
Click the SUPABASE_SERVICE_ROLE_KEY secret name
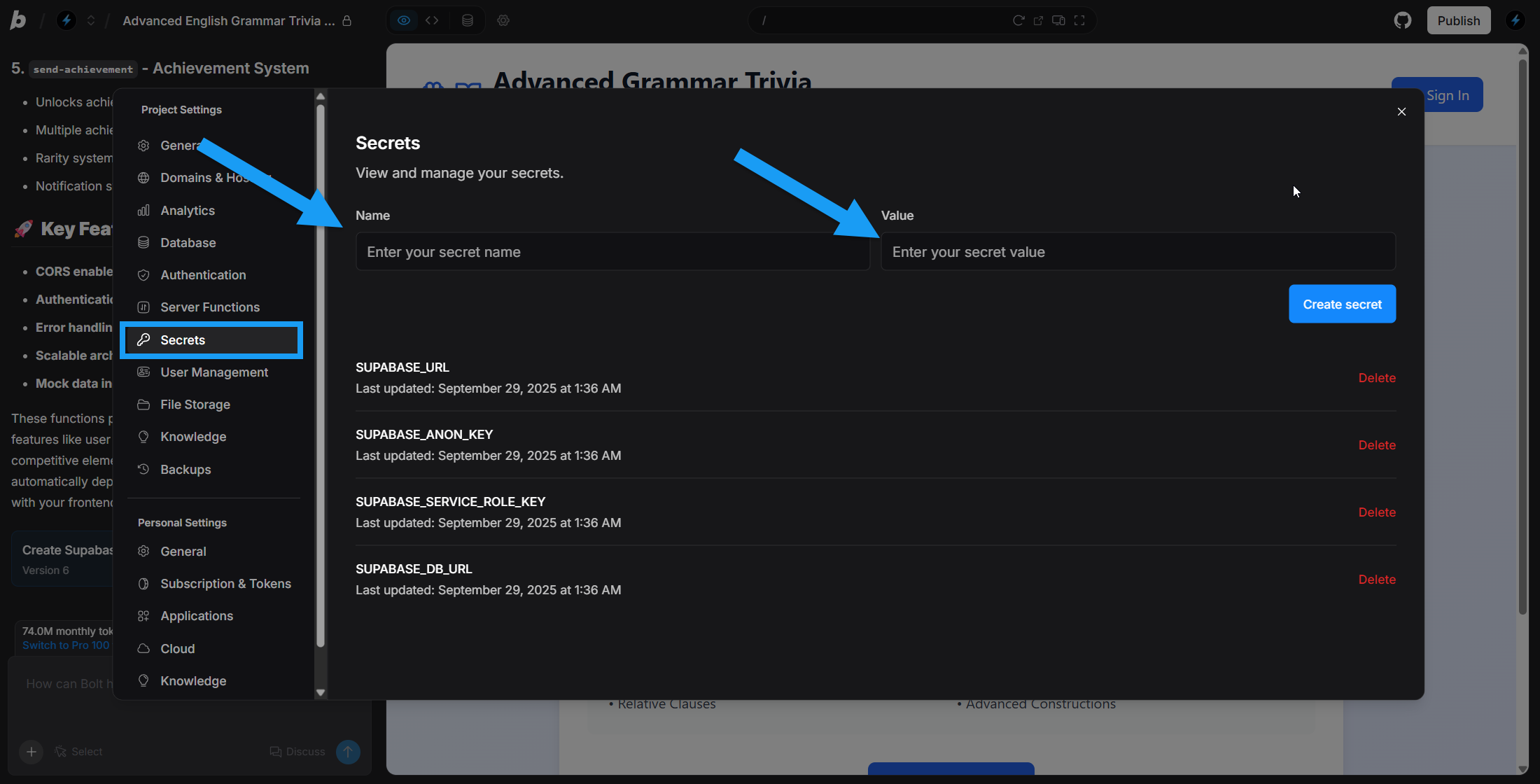450,501
